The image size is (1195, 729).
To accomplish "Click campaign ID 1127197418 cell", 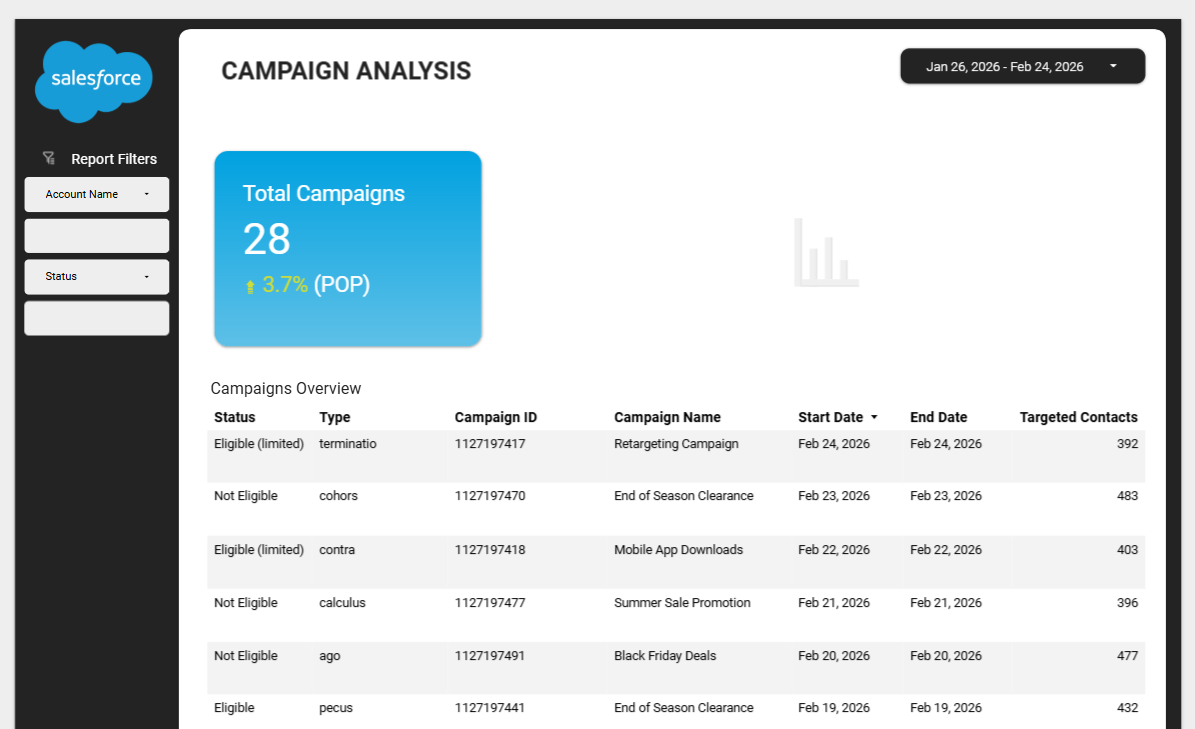I will pyautogui.click(x=490, y=550).
